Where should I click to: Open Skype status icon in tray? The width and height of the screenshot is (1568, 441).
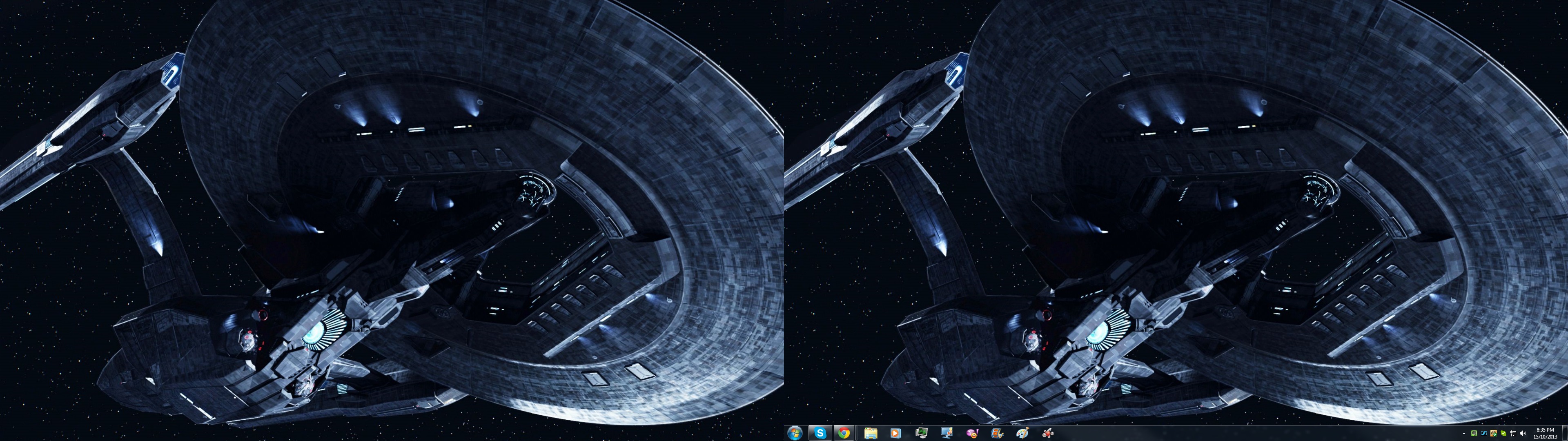(1503, 434)
